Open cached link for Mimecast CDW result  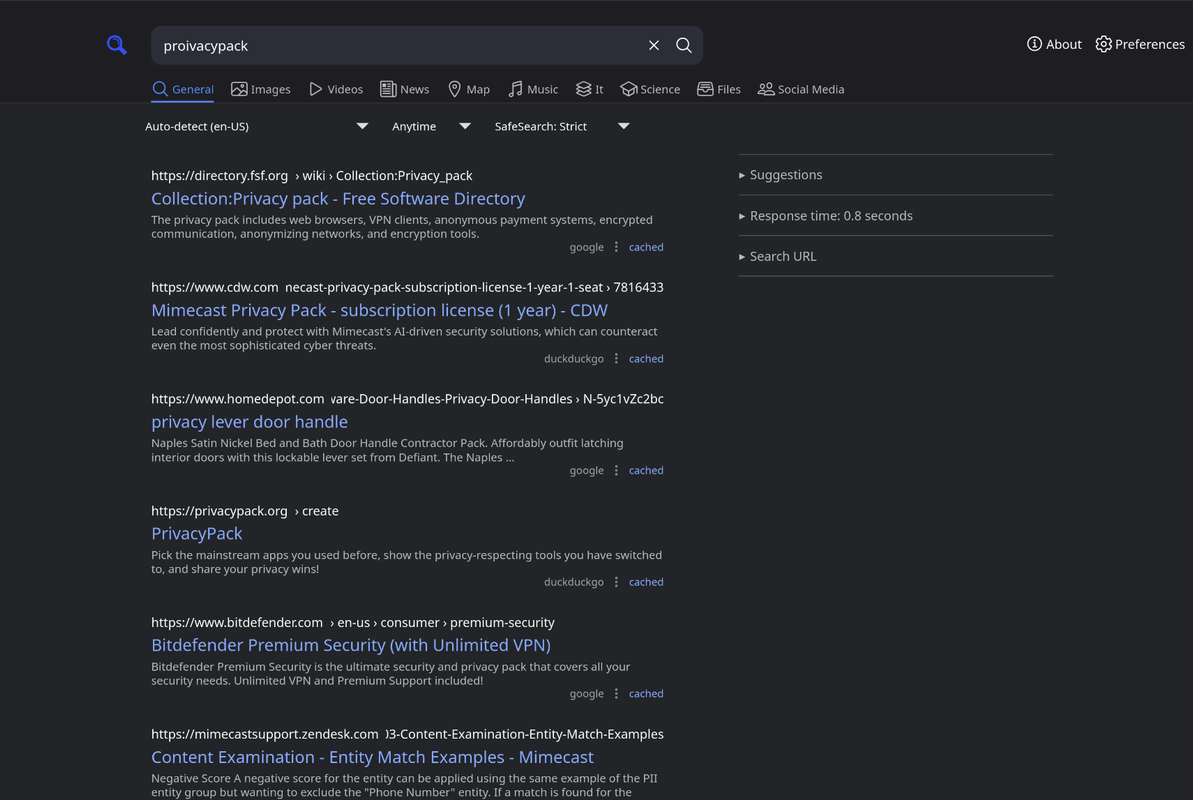click(646, 359)
